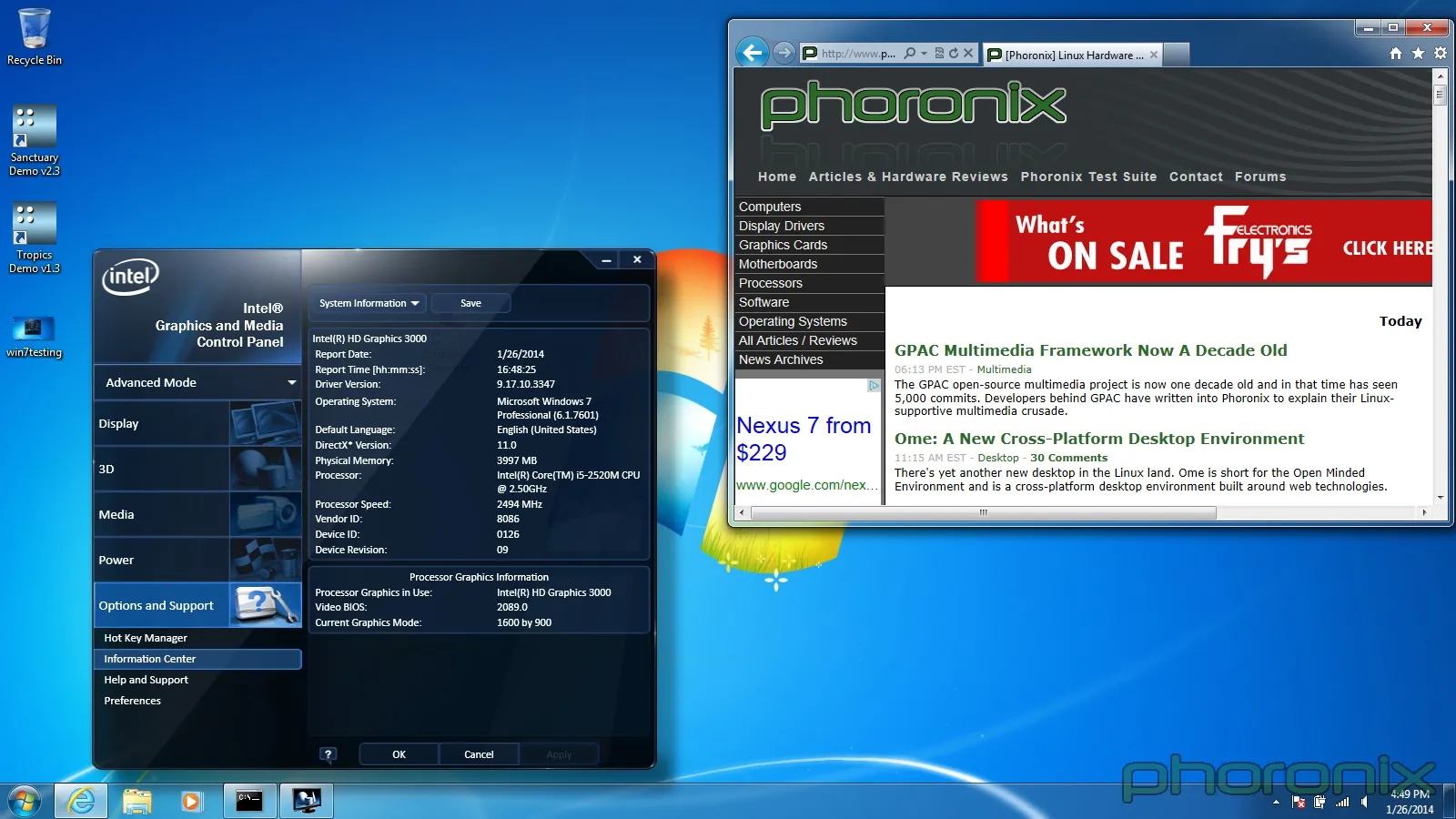Click the Internet Explorer forward arrow
This screenshot has width=1456, height=819.
click(x=784, y=53)
